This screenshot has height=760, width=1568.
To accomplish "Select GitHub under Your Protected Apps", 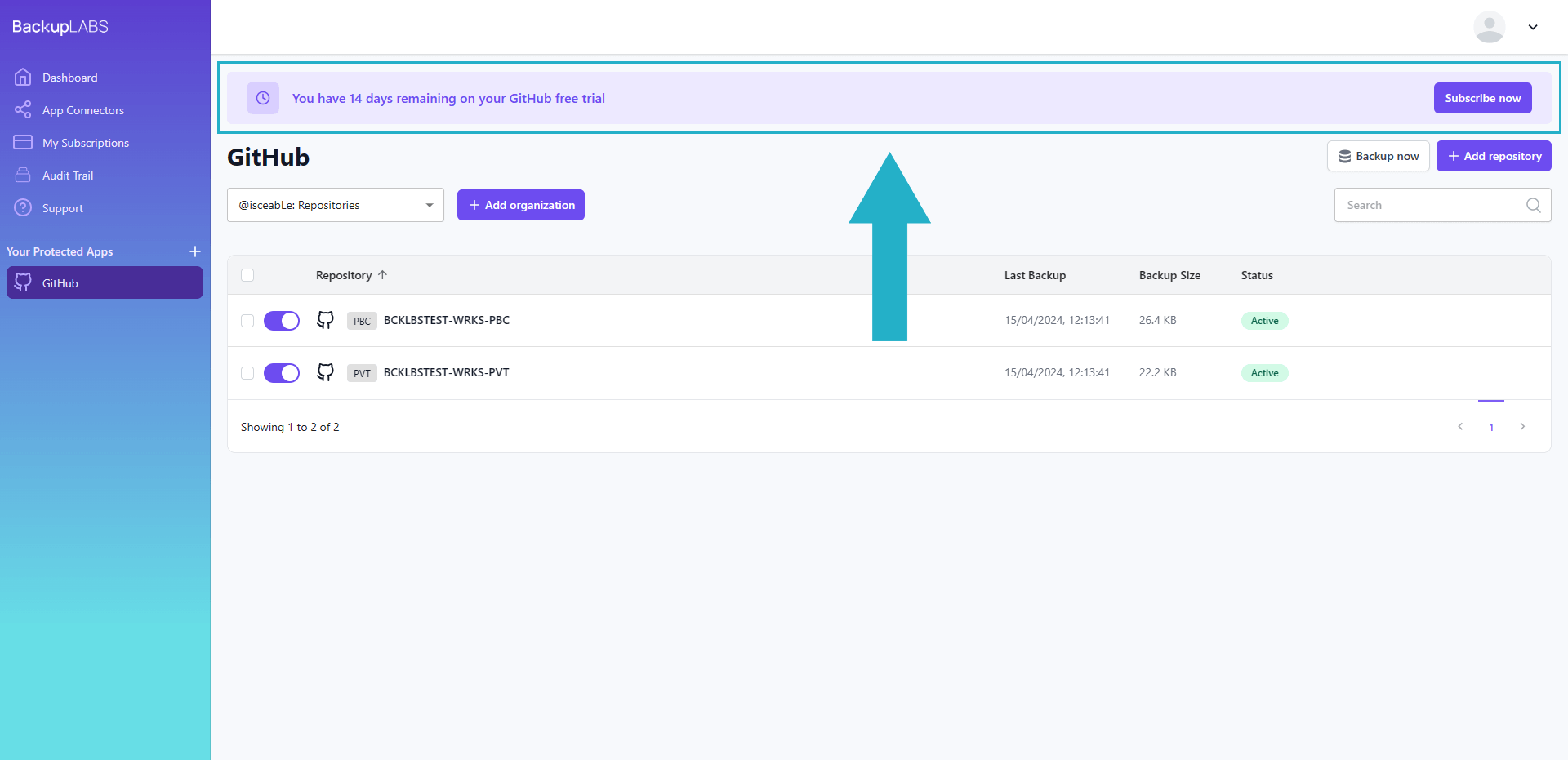I will pos(105,282).
